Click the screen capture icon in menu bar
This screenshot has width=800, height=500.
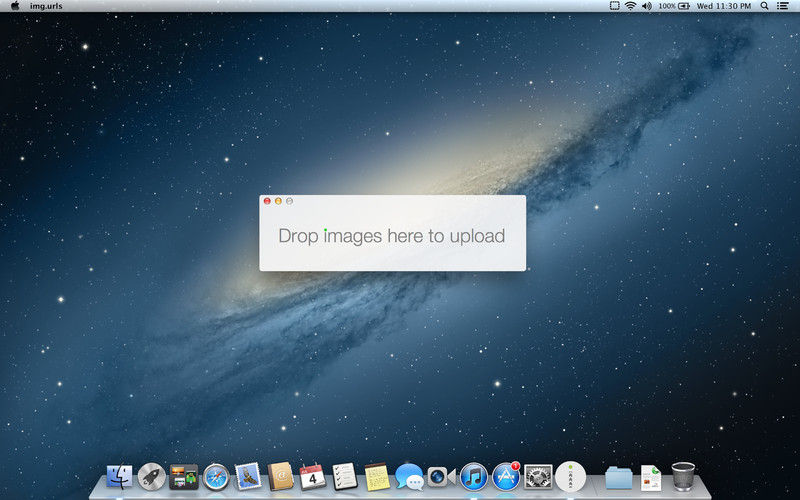(x=615, y=6)
